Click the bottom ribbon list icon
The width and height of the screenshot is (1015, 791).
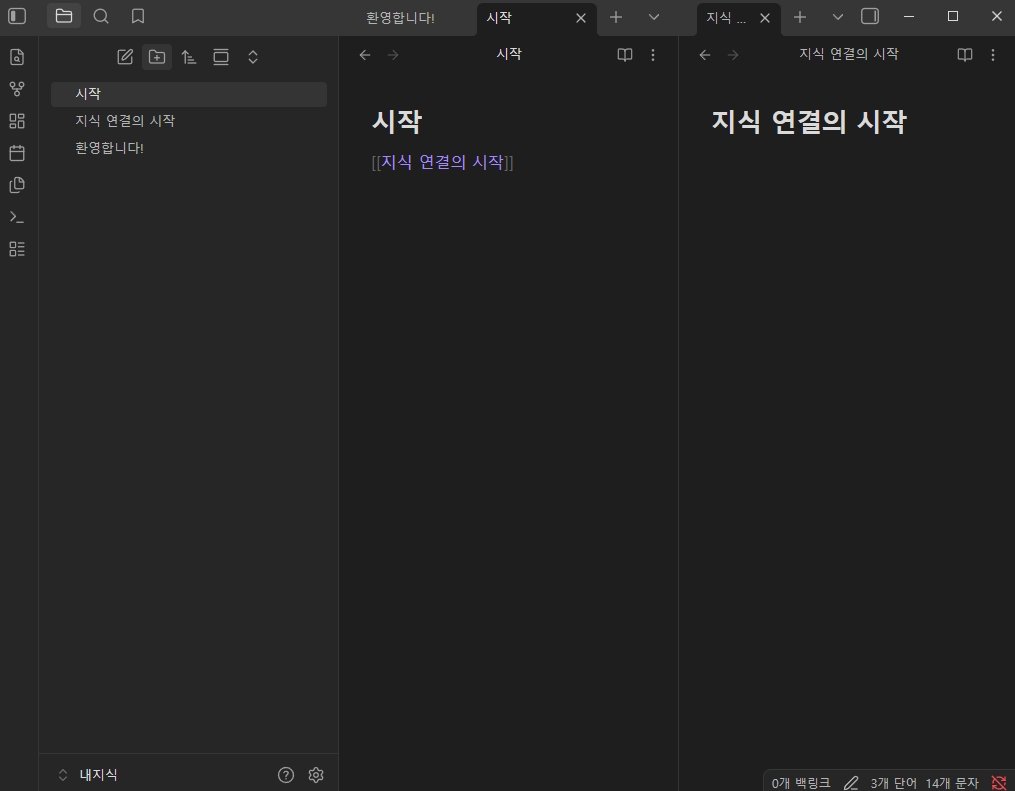click(x=17, y=249)
